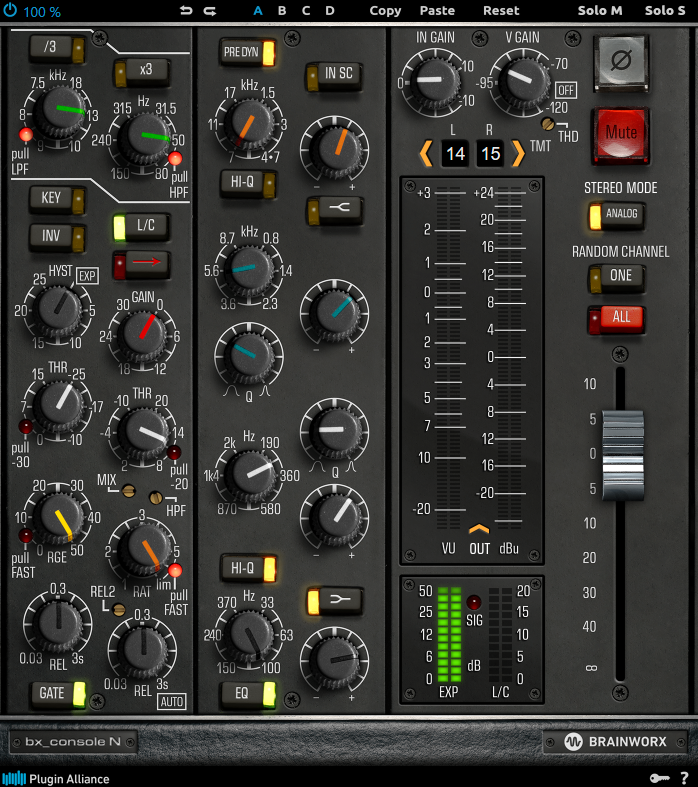Click the gate THR pull -30 indicator
This screenshot has height=787, width=698.
point(26,427)
